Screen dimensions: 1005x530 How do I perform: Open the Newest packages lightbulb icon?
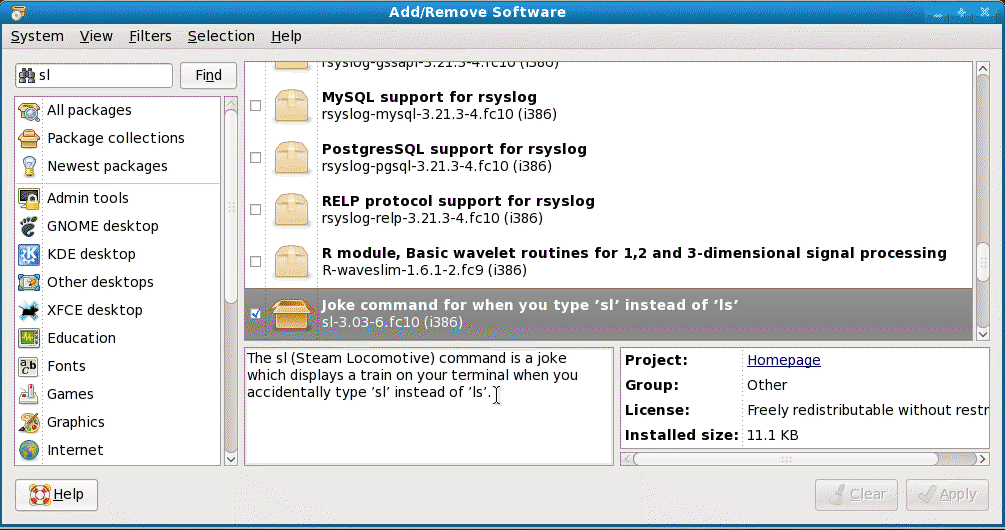tap(29, 166)
